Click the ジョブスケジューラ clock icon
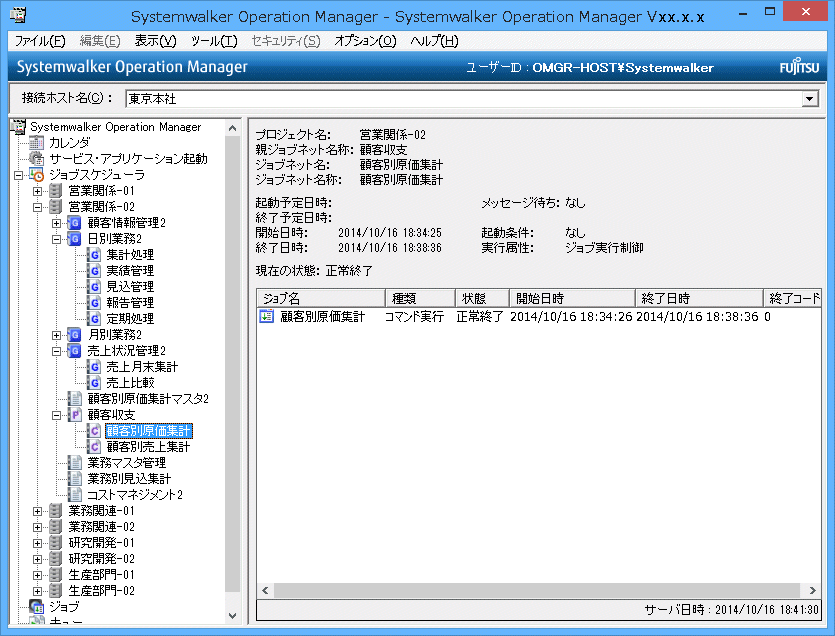 [x=37, y=175]
